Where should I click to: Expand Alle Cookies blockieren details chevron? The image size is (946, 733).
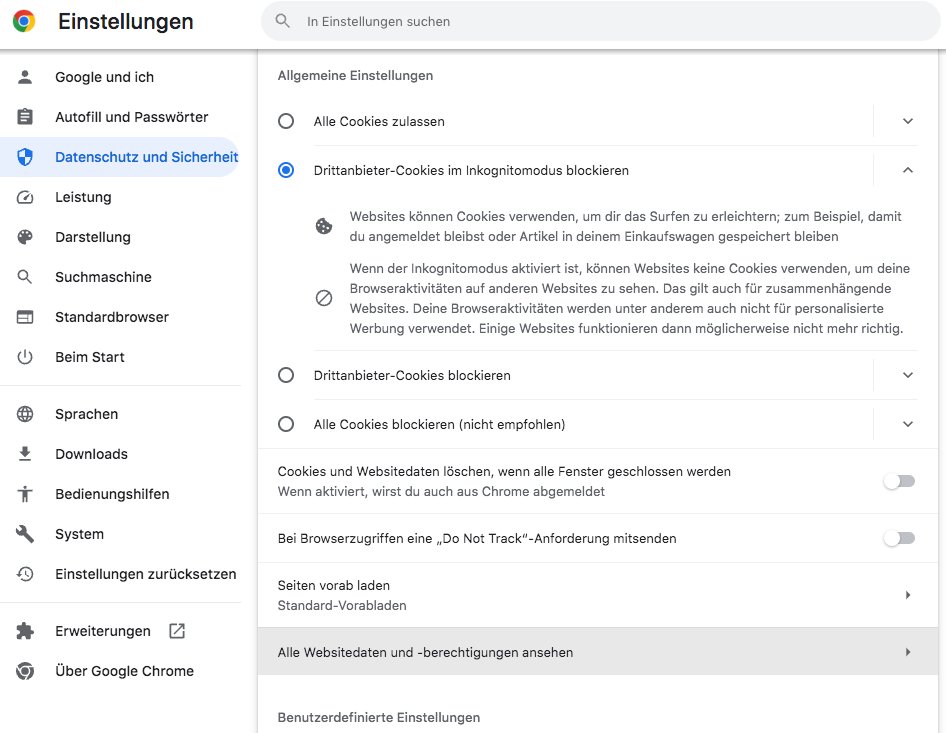click(907, 424)
